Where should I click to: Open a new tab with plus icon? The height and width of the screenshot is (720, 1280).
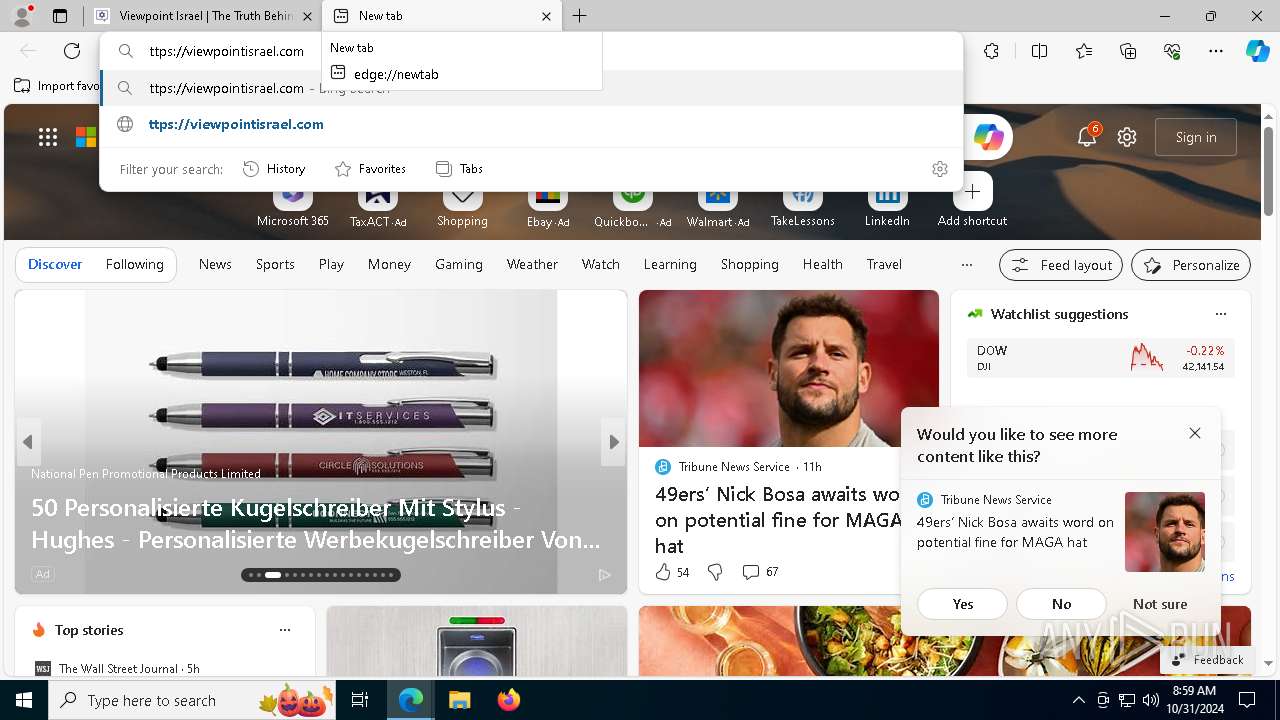coord(580,16)
